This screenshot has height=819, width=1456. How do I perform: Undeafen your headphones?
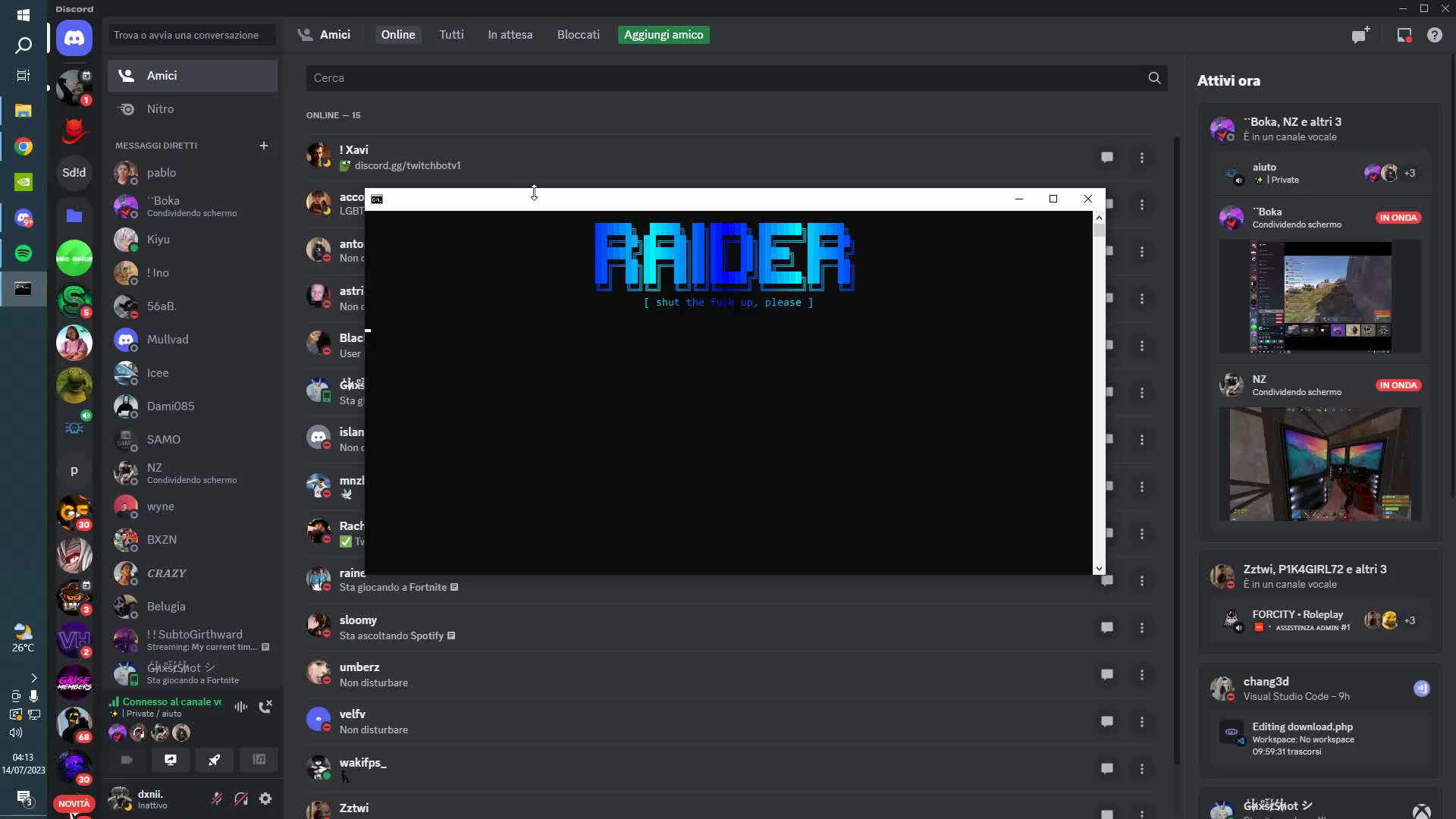241,800
